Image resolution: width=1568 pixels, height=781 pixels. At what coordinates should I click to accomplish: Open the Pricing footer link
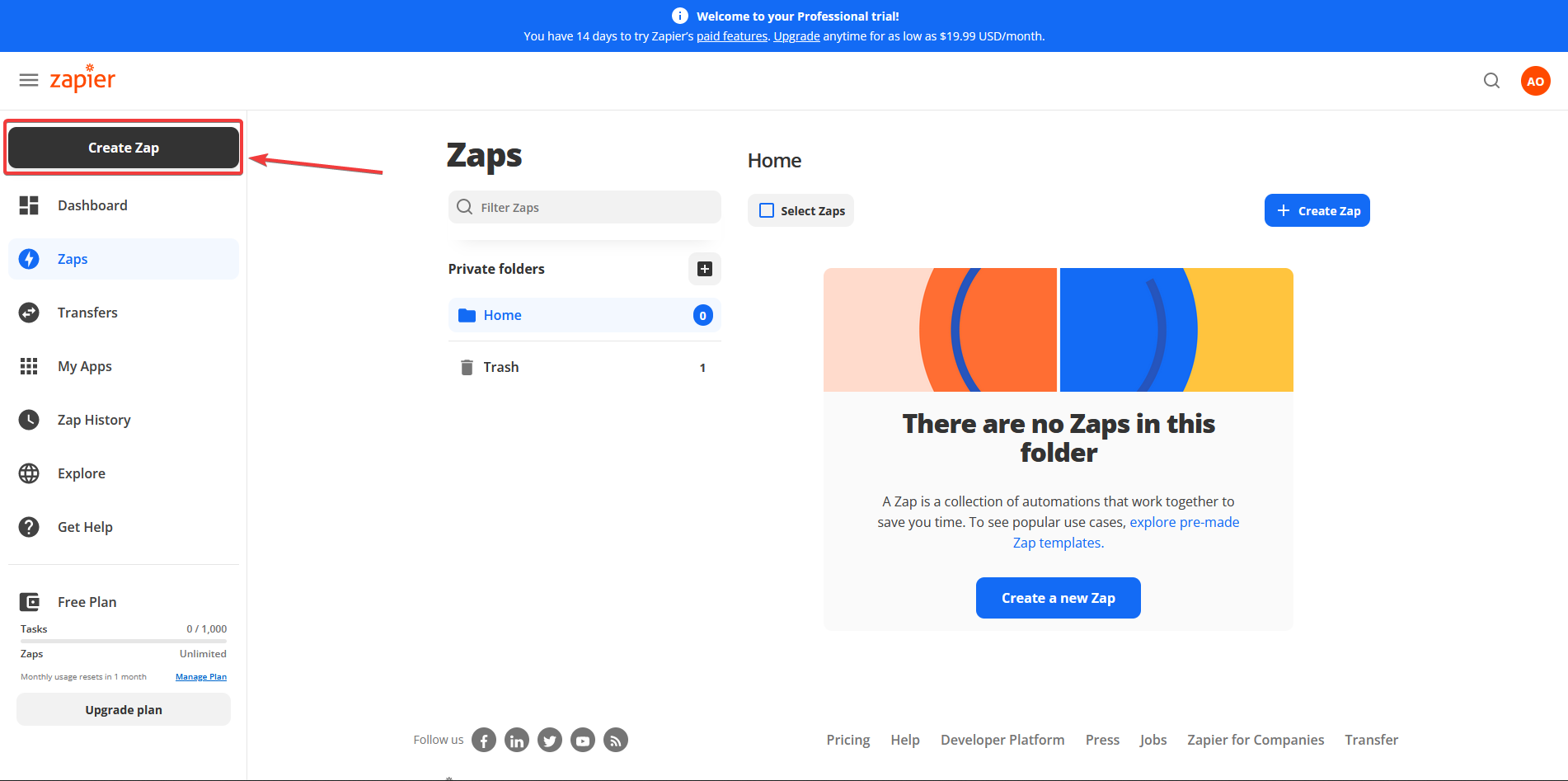tap(848, 740)
